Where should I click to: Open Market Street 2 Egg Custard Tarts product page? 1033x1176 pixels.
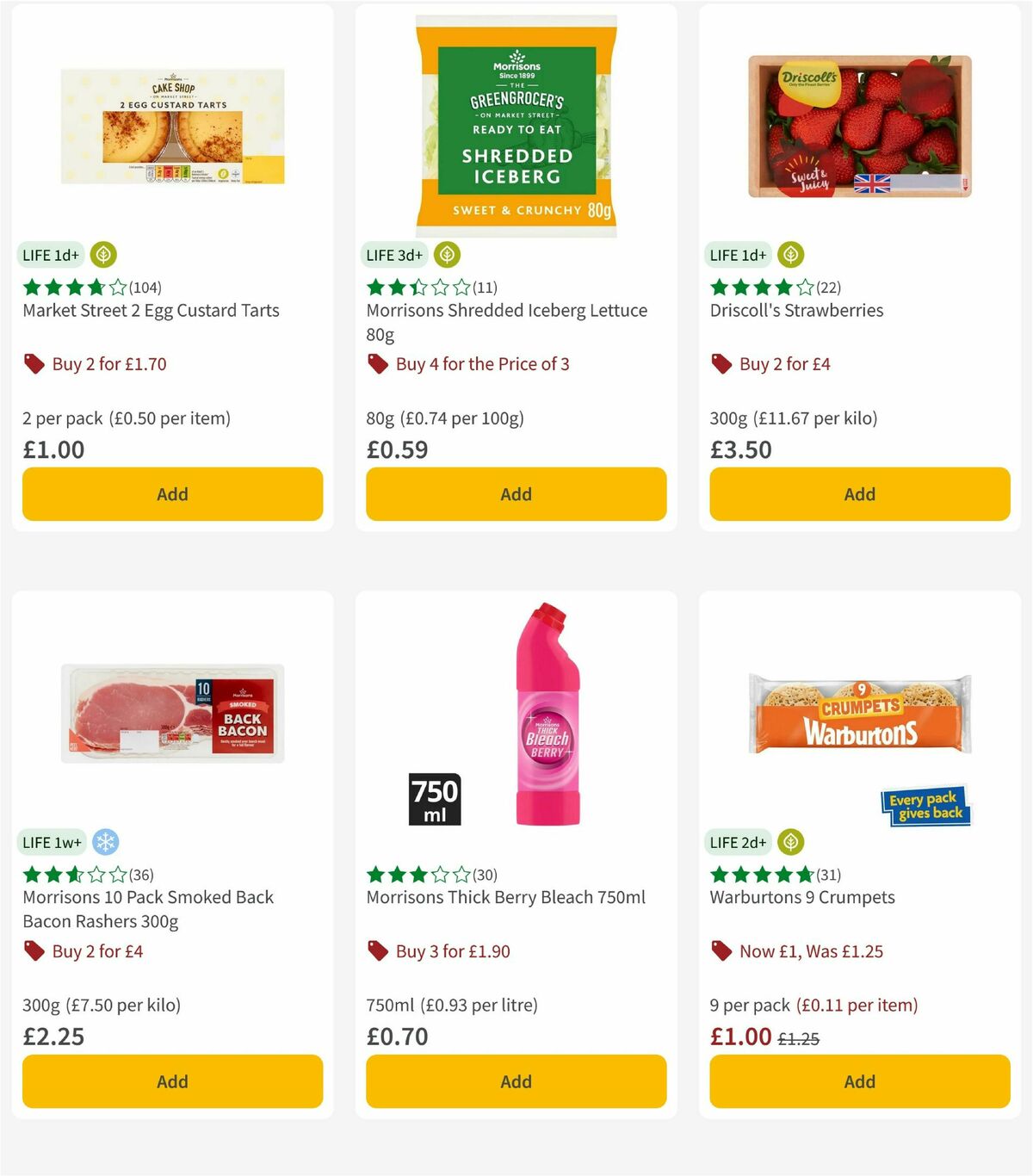[151, 310]
